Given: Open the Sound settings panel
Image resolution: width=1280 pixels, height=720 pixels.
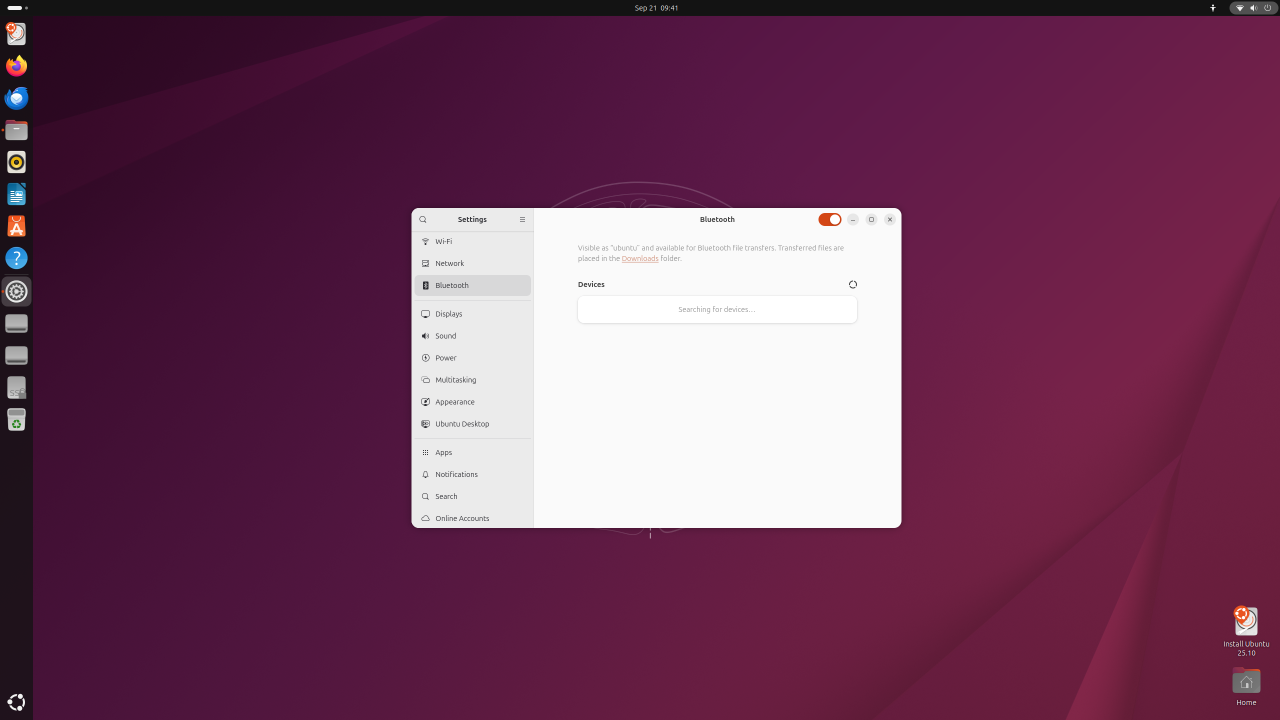Looking at the screenshot, I should click(472, 336).
